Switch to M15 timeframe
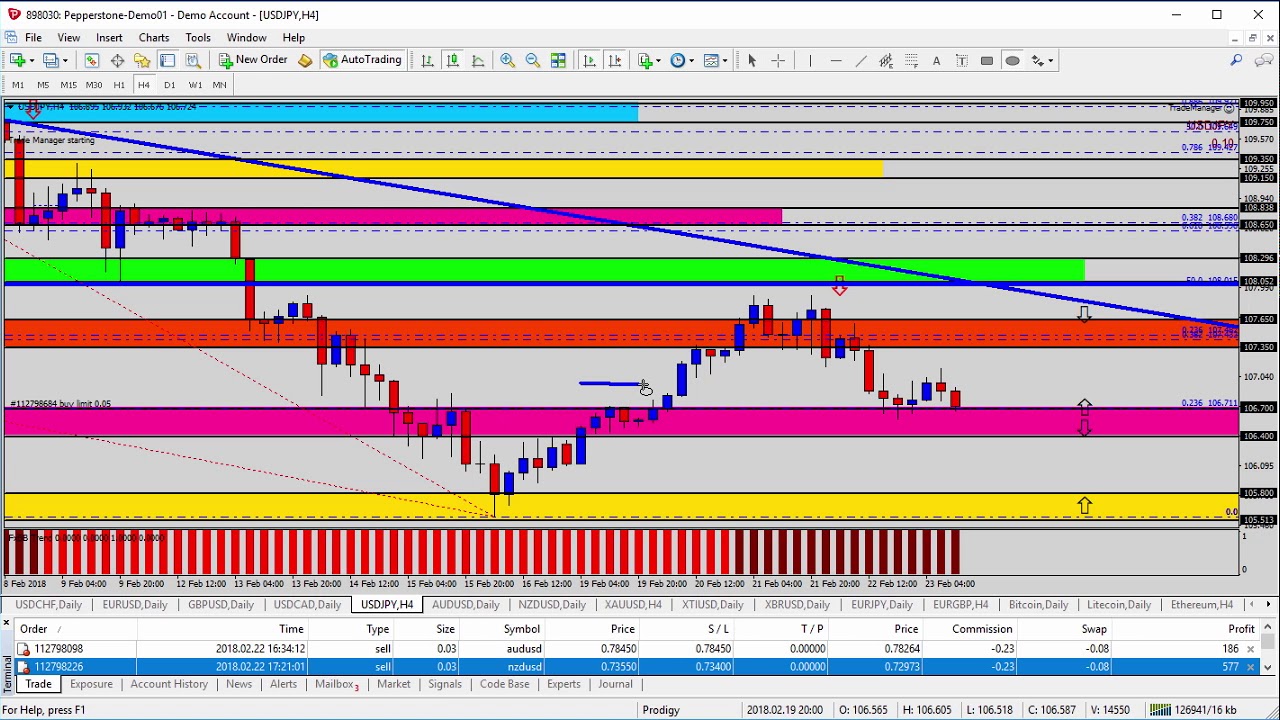Image resolution: width=1280 pixels, height=720 pixels. coord(68,85)
